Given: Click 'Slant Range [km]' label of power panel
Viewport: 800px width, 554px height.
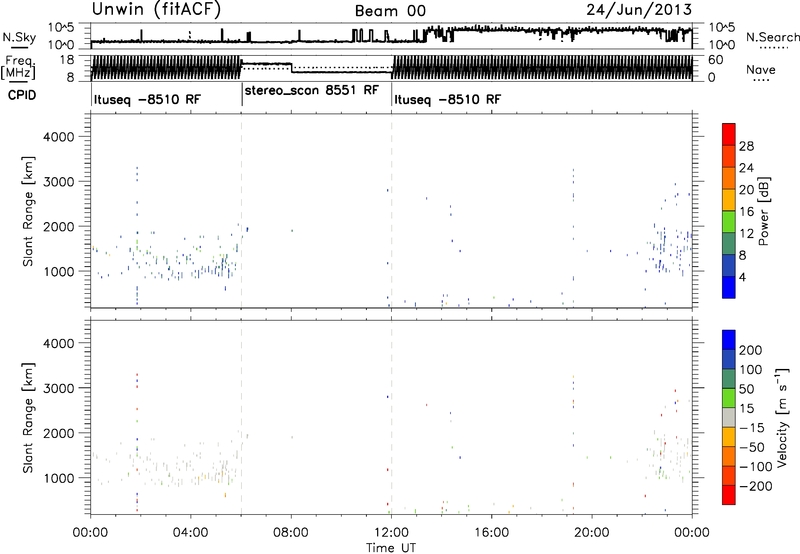Looking at the screenshot, I should click(x=28, y=211).
